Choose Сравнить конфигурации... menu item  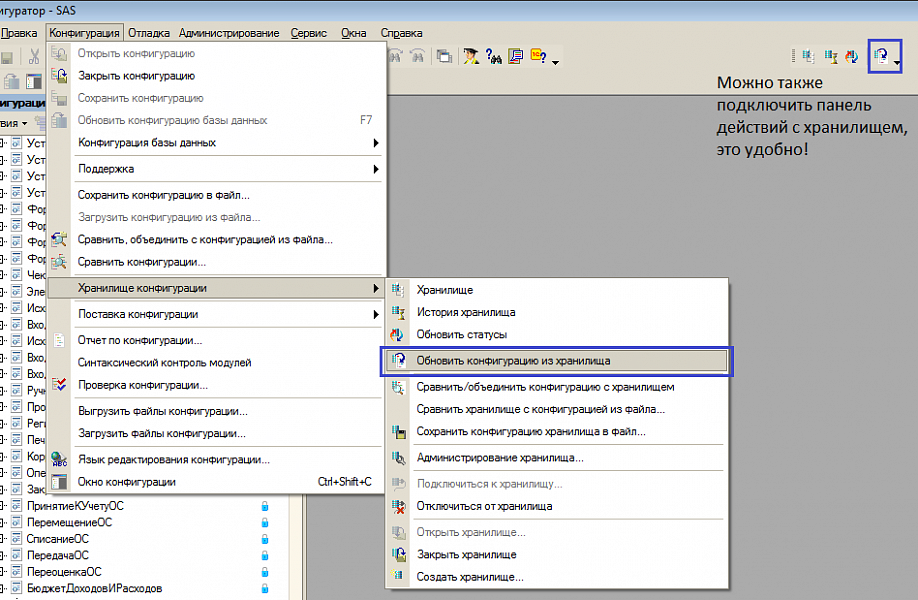pos(216,262)
